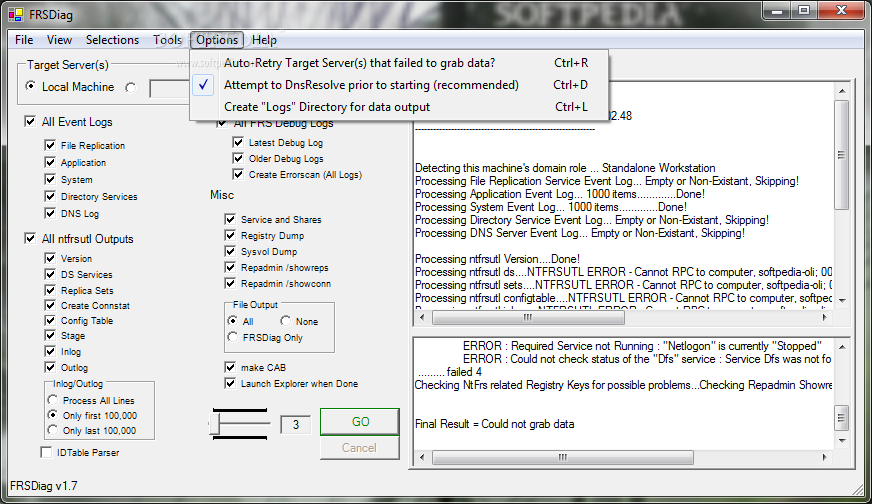Toggle Registry Dump checkbox
The image size is (872, 504).
pyautogui.click(x=230, y=235)
